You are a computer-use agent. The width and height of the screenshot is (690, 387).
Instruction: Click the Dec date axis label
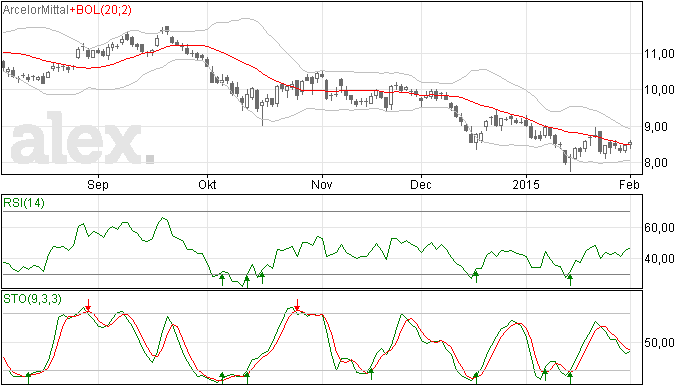pyautogui.click(x=421, y=184)
